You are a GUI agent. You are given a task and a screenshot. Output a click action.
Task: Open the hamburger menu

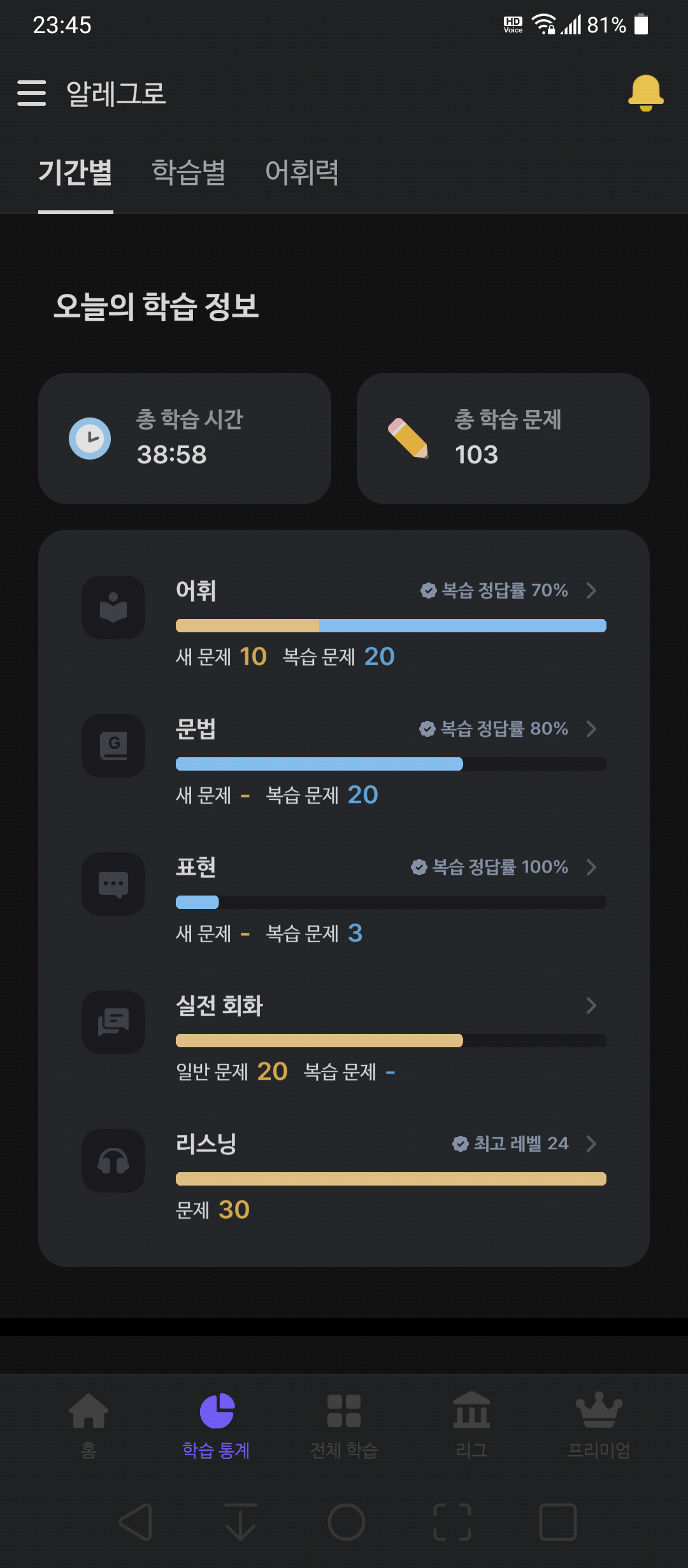(x=31, y=93)
